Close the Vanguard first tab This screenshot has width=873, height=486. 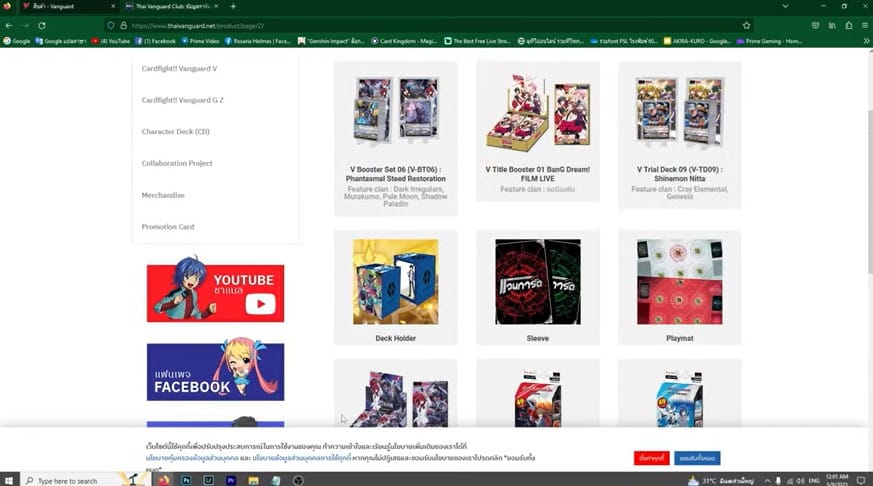pos(113,6)
